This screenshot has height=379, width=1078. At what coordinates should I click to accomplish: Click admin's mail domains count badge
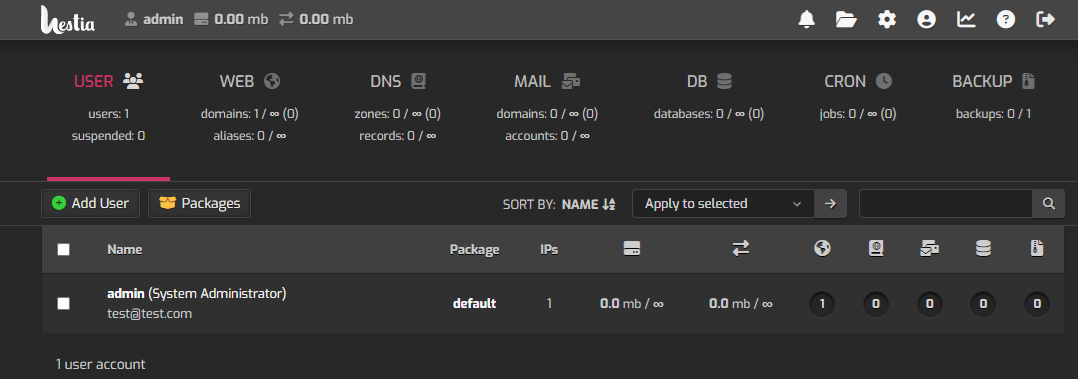pyautogui.click(x=930, y=303)
